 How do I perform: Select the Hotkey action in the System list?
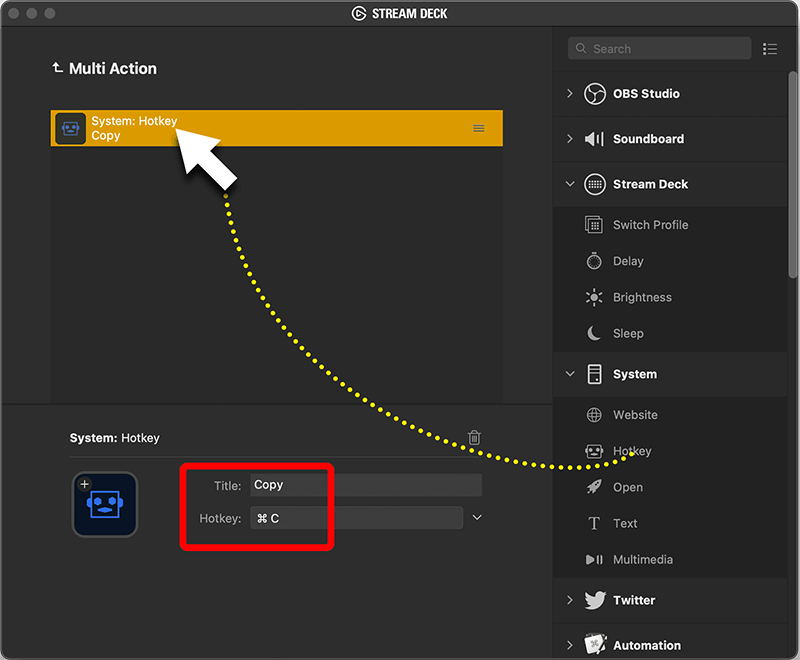point(632,451)
